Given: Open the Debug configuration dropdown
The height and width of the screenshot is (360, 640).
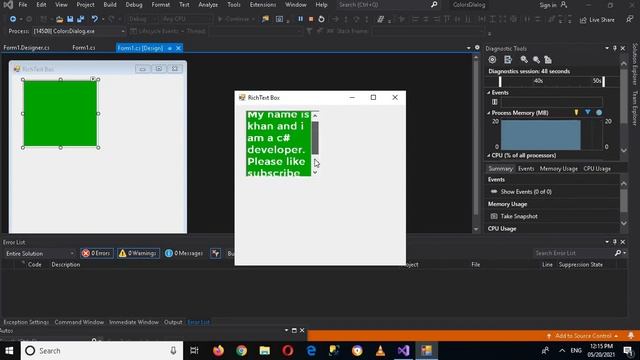Looking at the screenshot, I should (142, 19).
